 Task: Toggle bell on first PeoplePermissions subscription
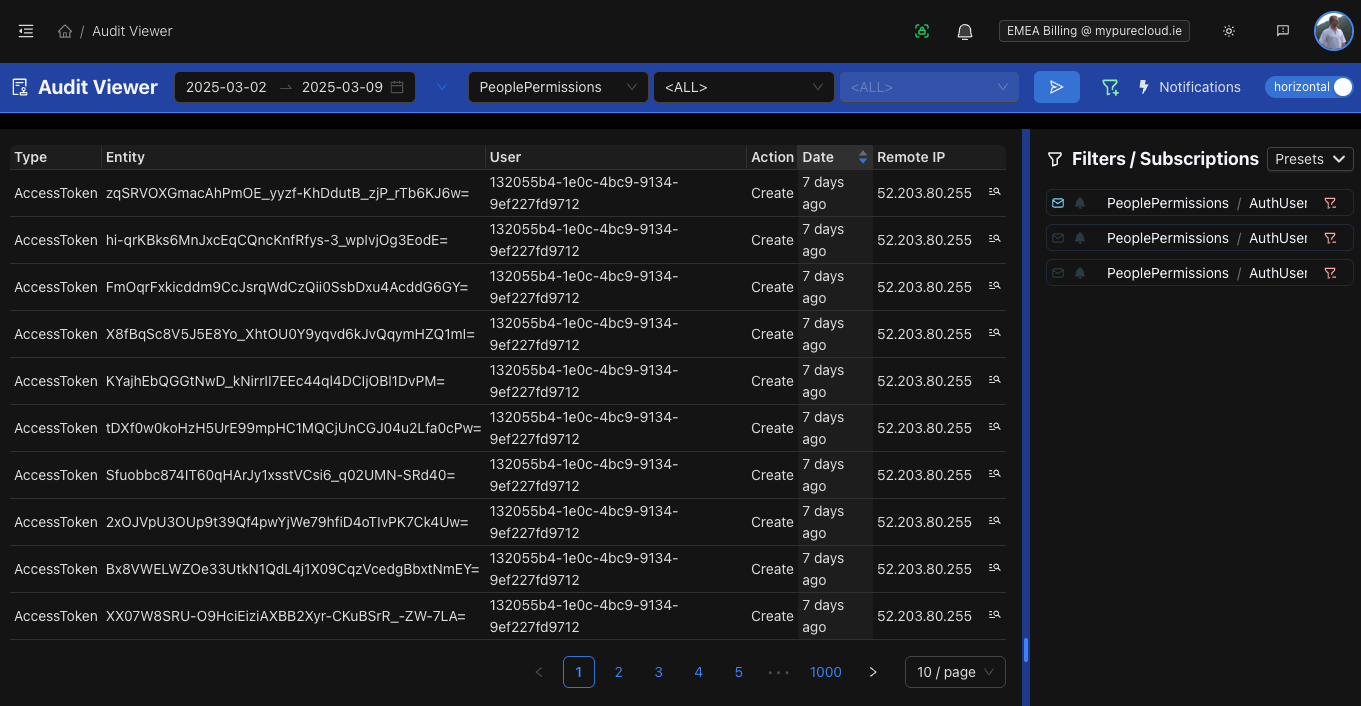1080,203
